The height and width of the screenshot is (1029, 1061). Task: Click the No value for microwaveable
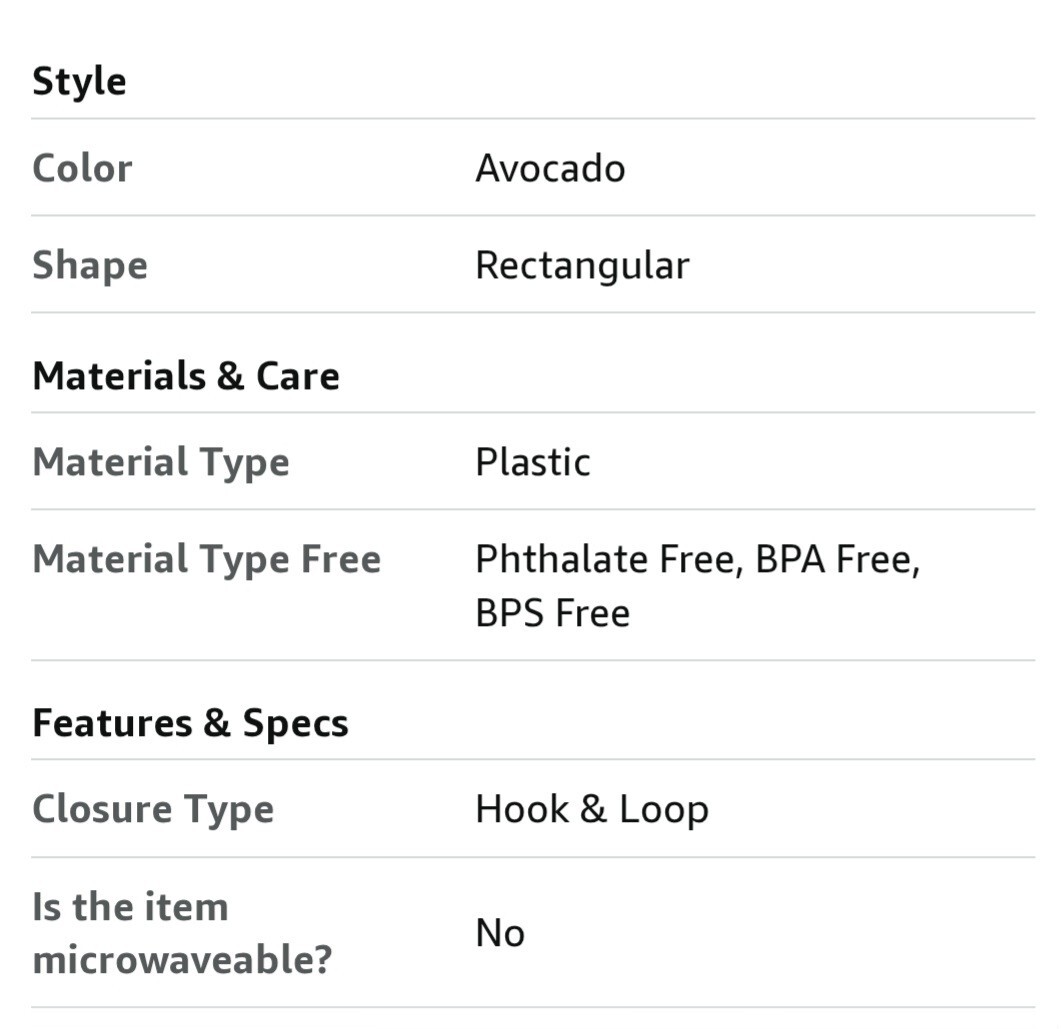500,933
